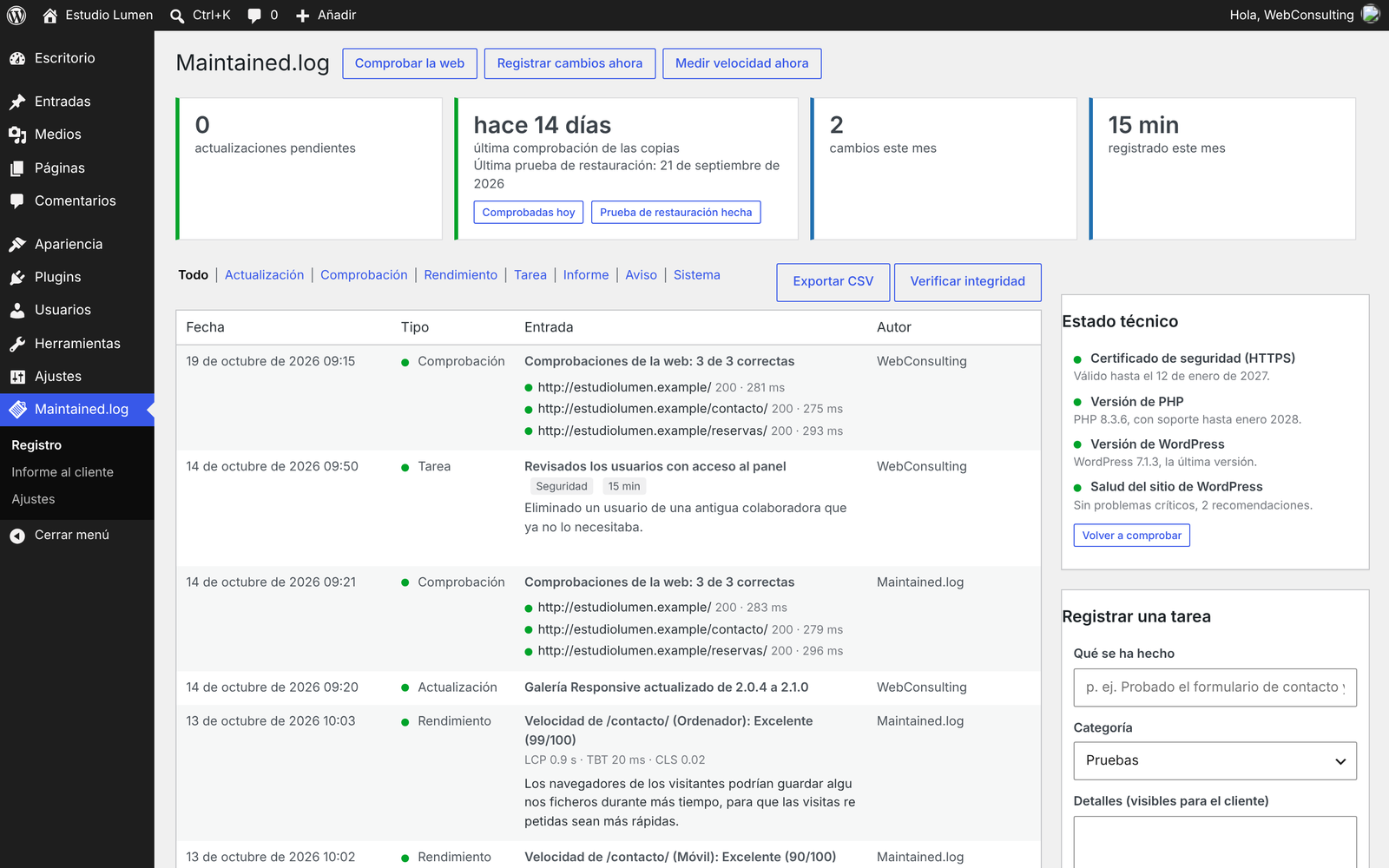Focus the Qué se ha hecho input field
Image resolution: width=1389 pixels, height=868 pixels.
[1215, 687]
